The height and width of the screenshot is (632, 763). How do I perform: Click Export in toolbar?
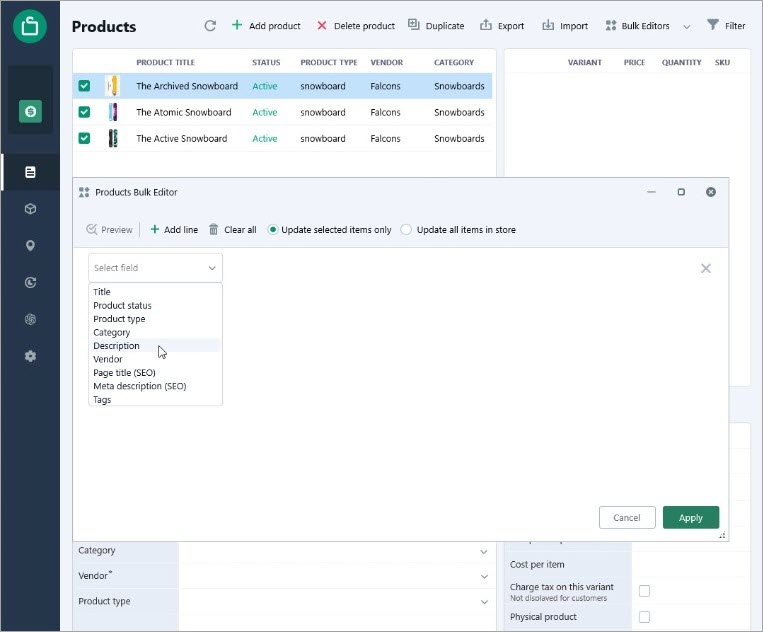[502, 26]
